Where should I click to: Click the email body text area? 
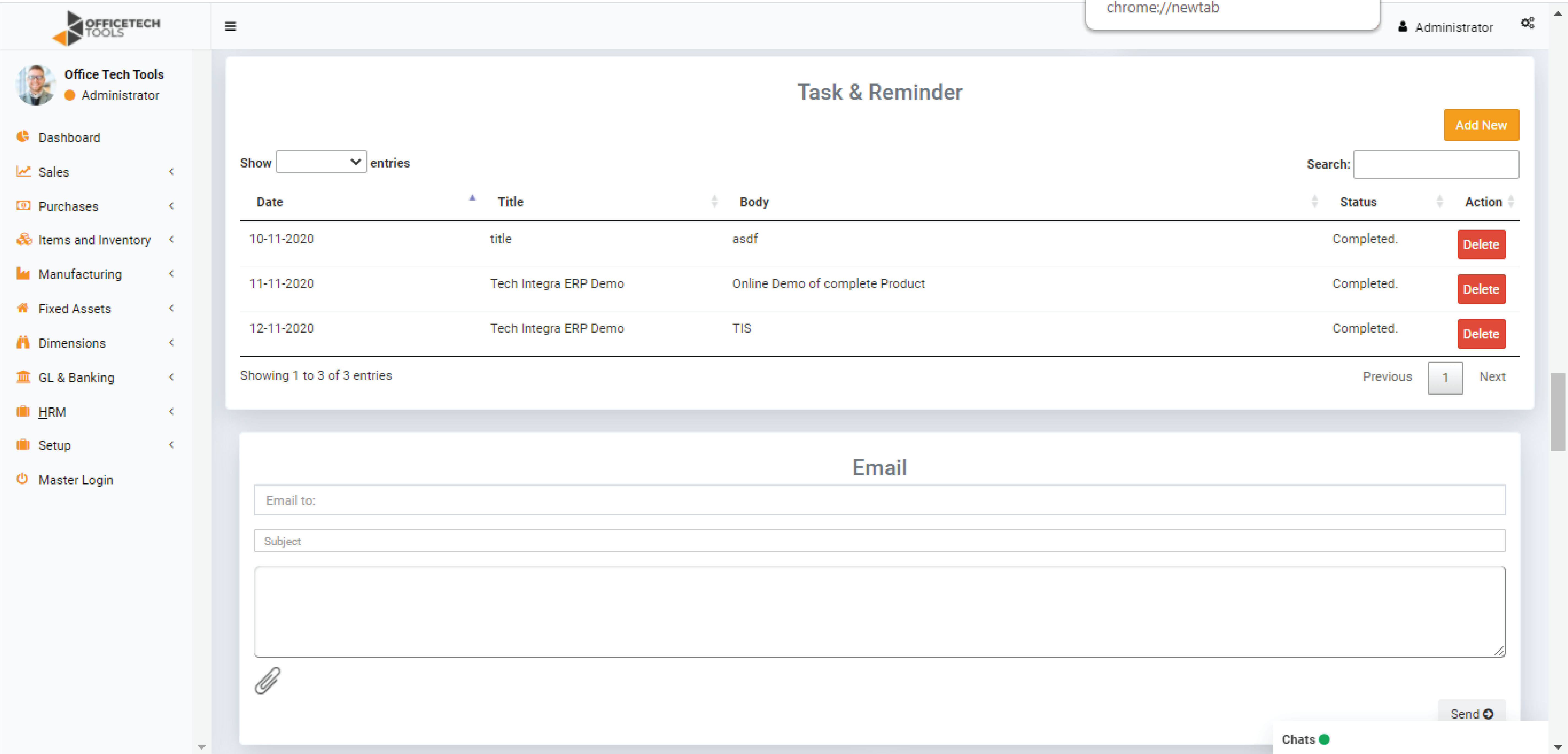879,612
